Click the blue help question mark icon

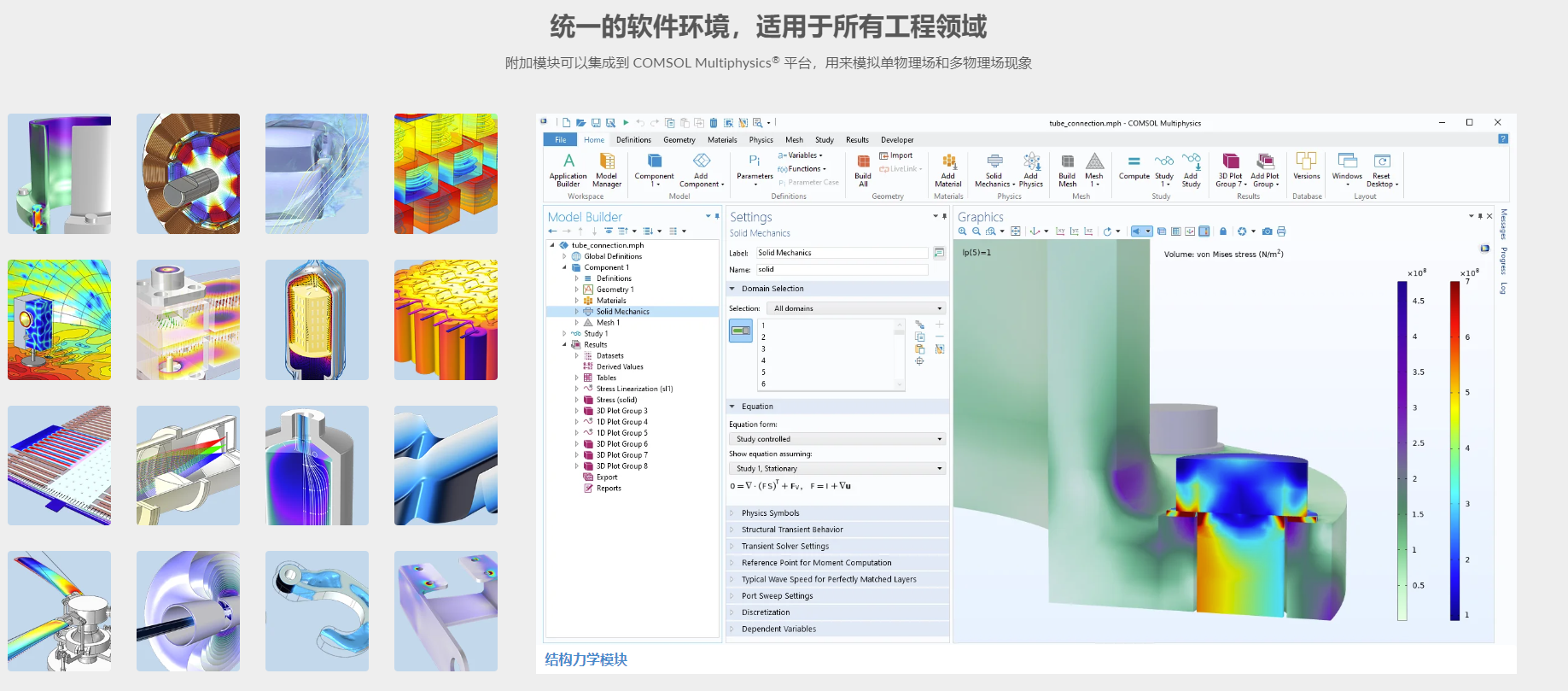click(x=1502, y=139)
